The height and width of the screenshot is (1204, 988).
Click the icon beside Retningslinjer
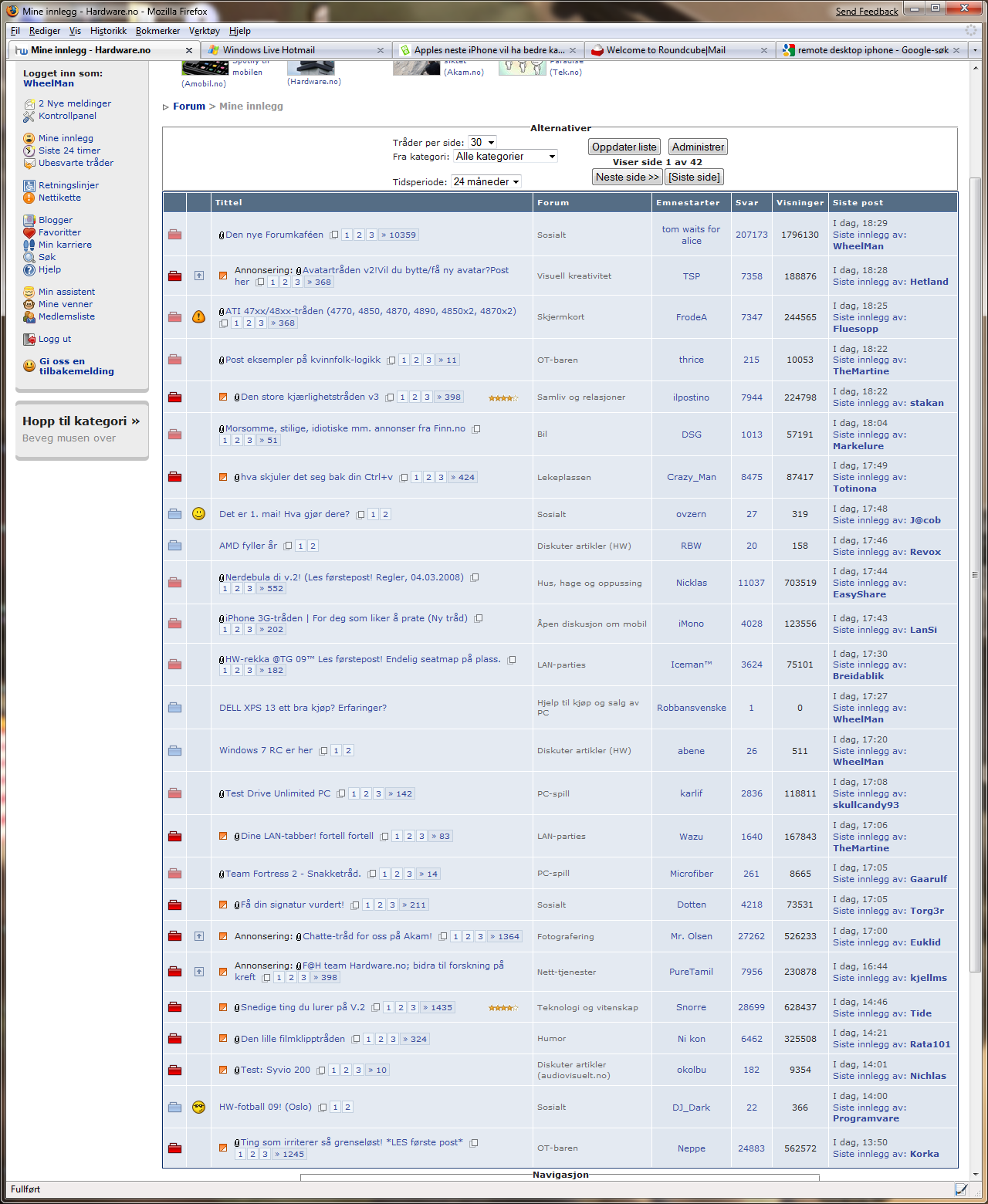click(x=29, y=186)
